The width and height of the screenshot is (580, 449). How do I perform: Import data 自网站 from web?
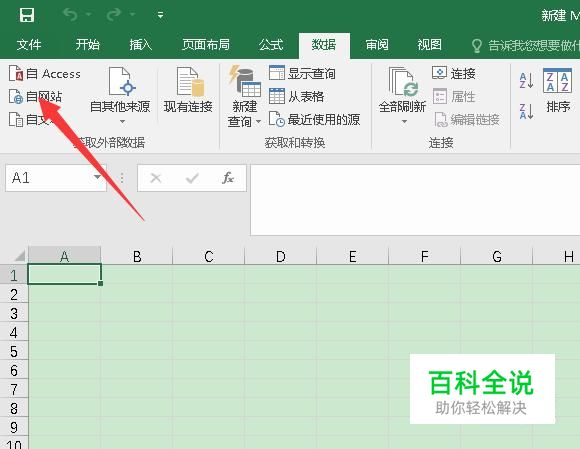click(x=36, y=97)
